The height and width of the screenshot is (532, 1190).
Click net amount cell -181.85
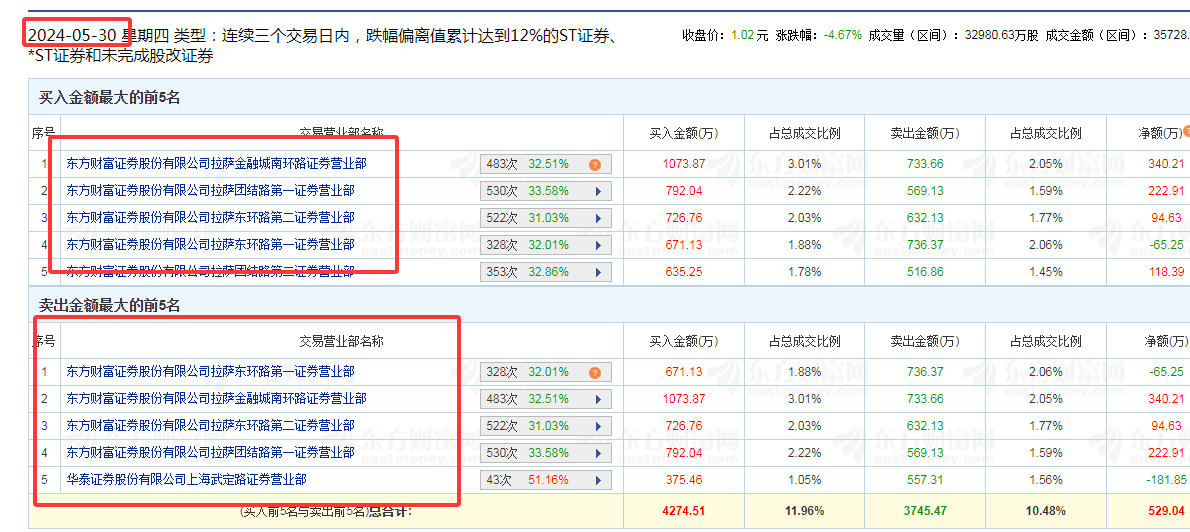1165,480
